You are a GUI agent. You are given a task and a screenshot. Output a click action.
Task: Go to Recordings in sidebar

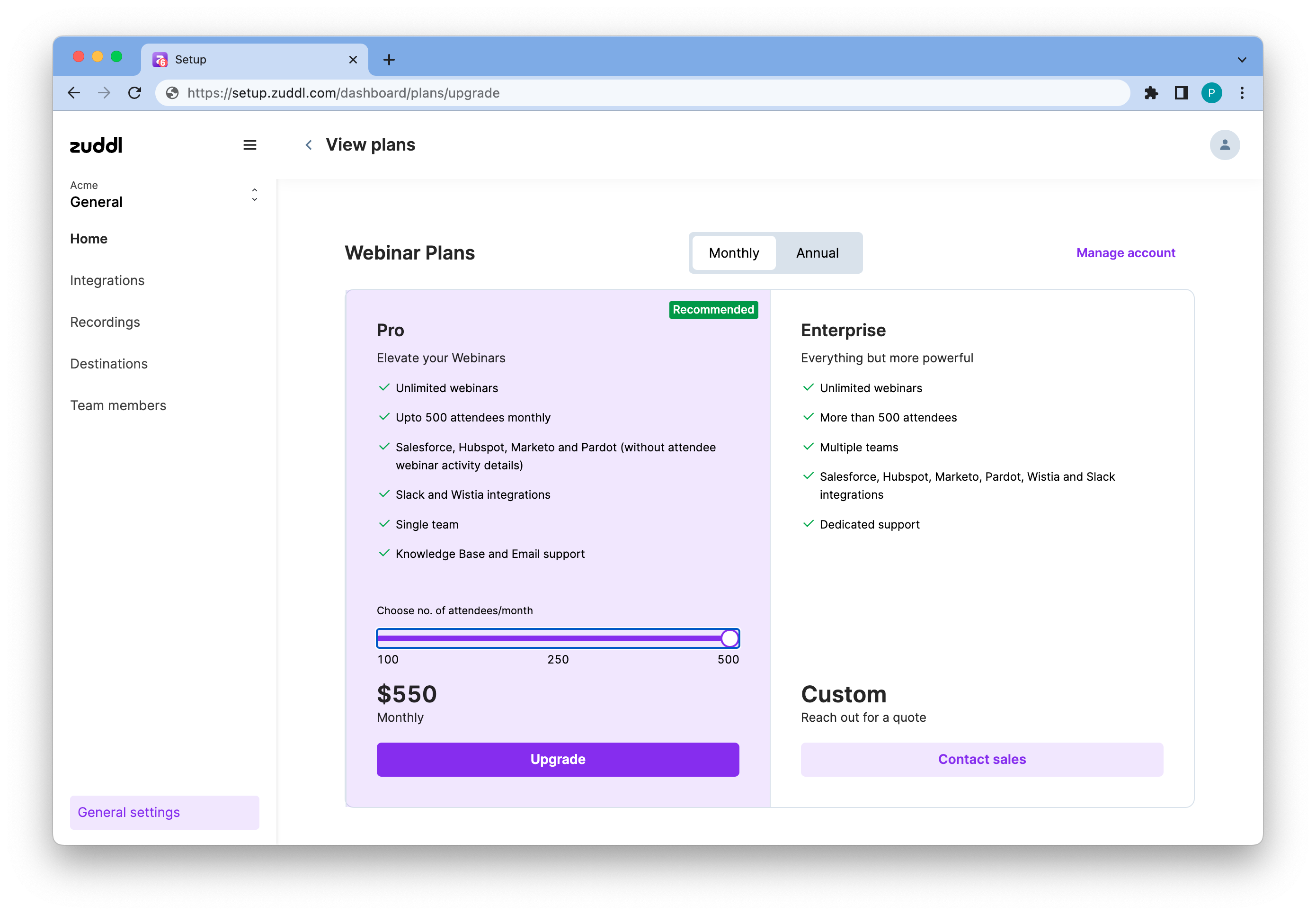click(105, 322)
